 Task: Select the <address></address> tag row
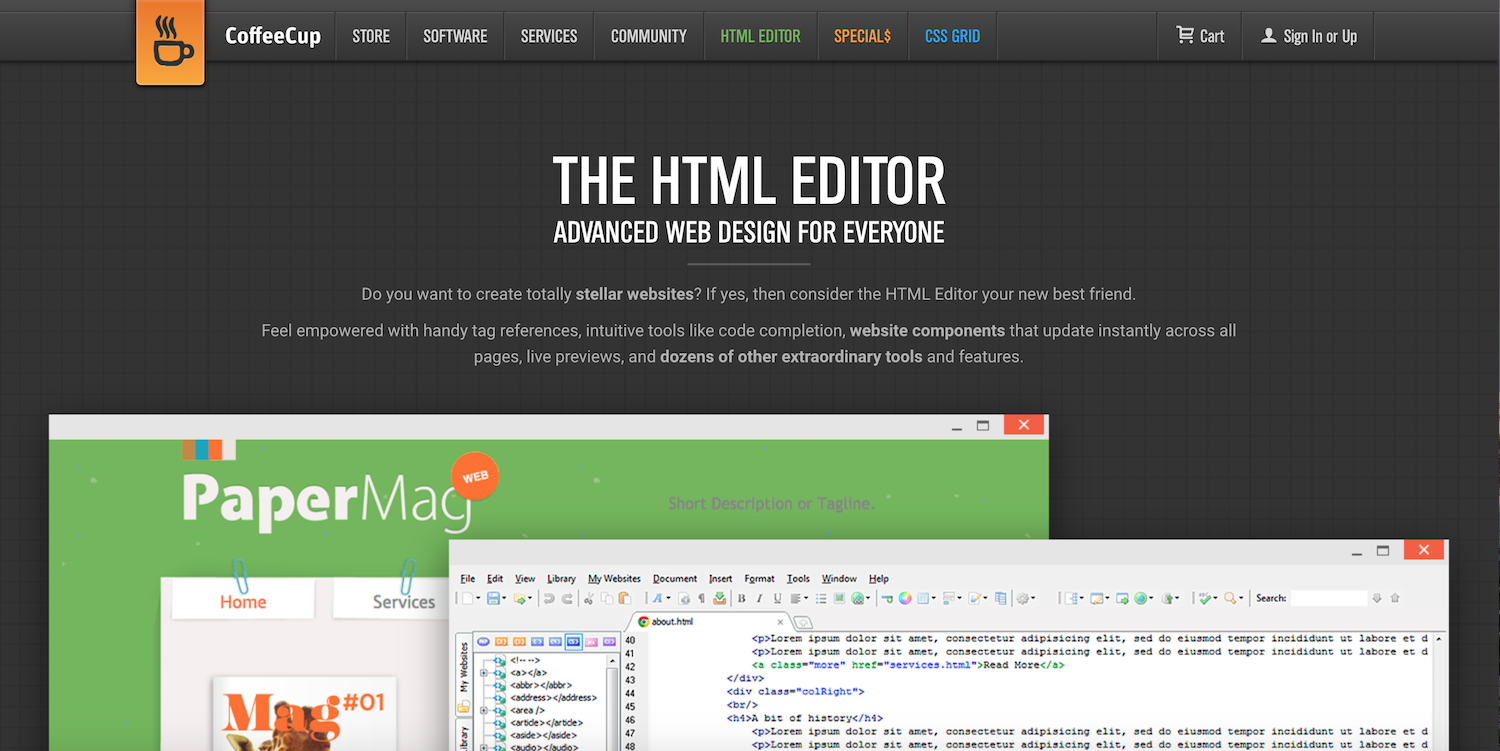coord(553,697)
